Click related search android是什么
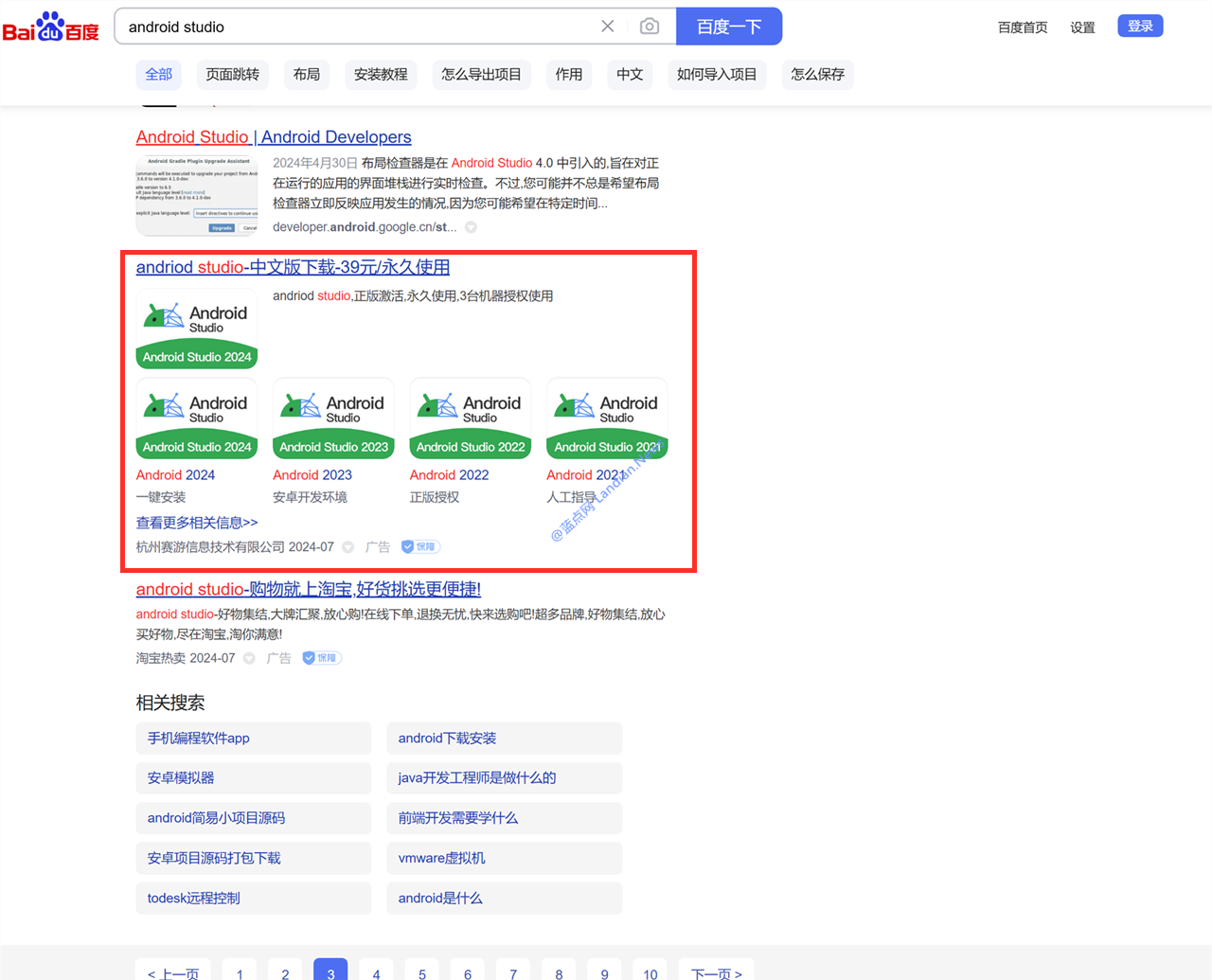 coord(505,899)
